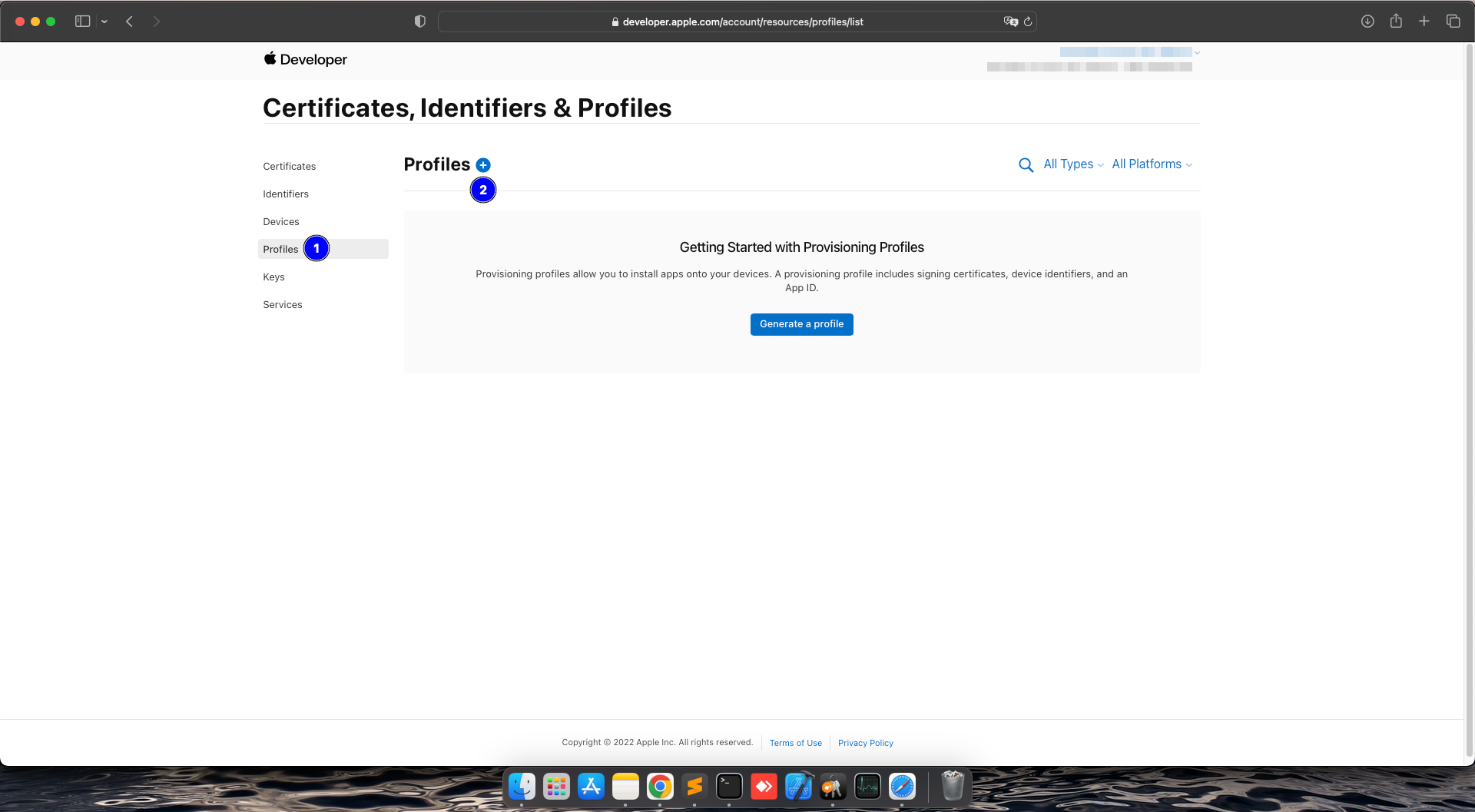This screenshot has height=812, width=1475.
Task: Open Notes from the Dock
Action: point(625,786)
